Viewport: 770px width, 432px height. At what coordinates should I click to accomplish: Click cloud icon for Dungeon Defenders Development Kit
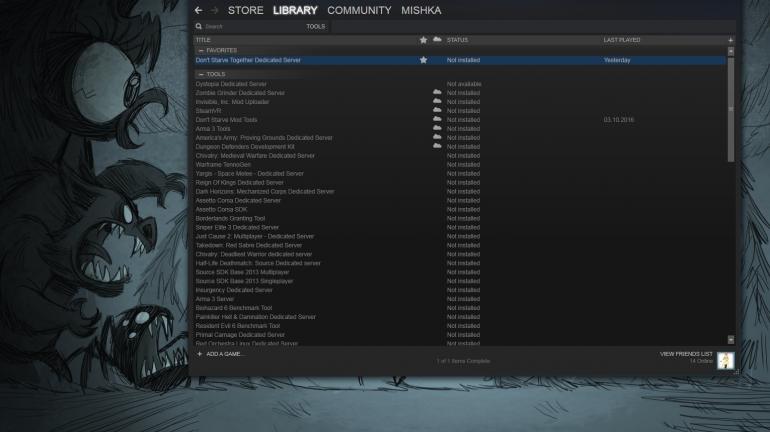(437, 146)
